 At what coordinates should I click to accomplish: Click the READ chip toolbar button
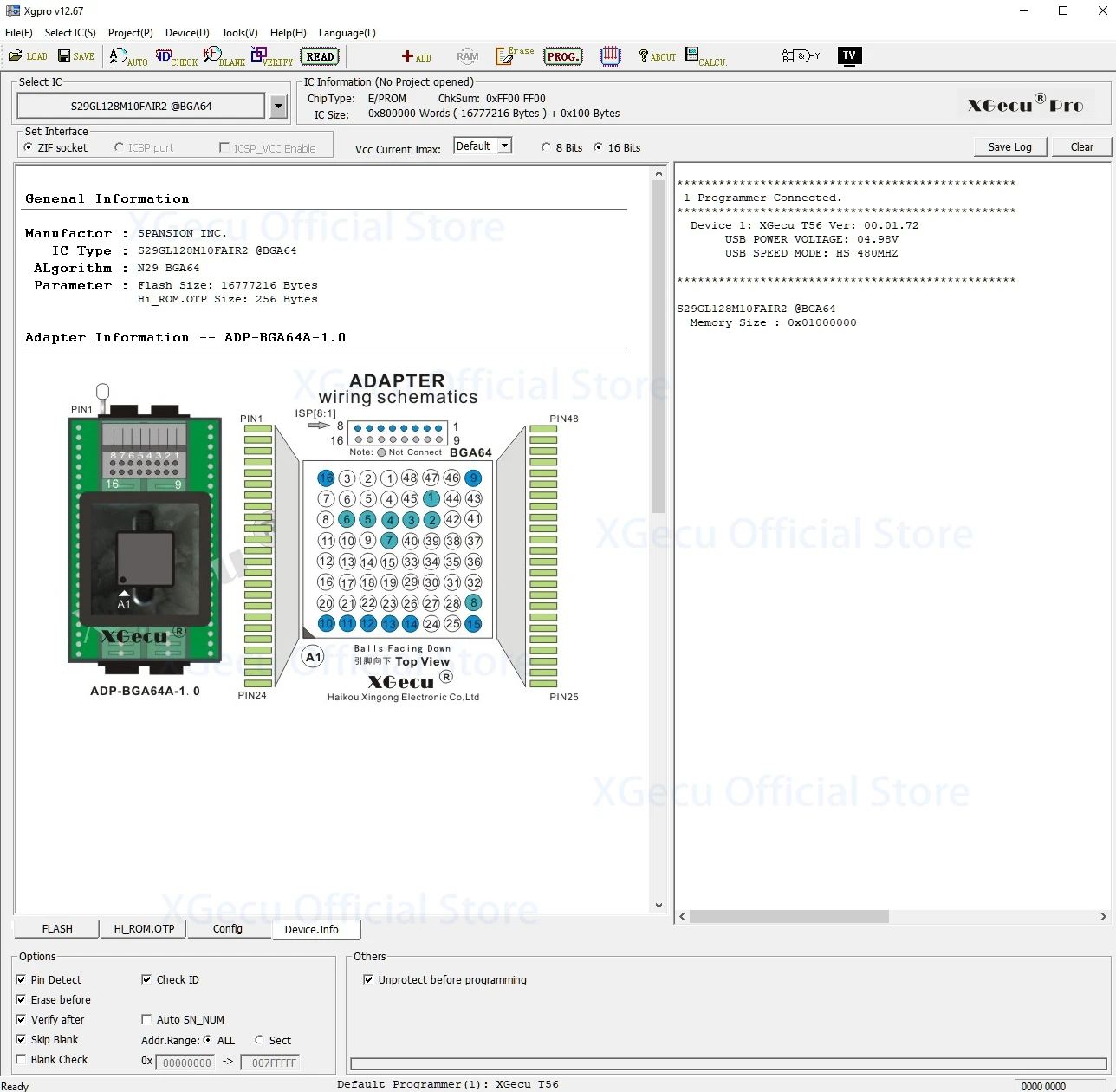pos(321,57)
